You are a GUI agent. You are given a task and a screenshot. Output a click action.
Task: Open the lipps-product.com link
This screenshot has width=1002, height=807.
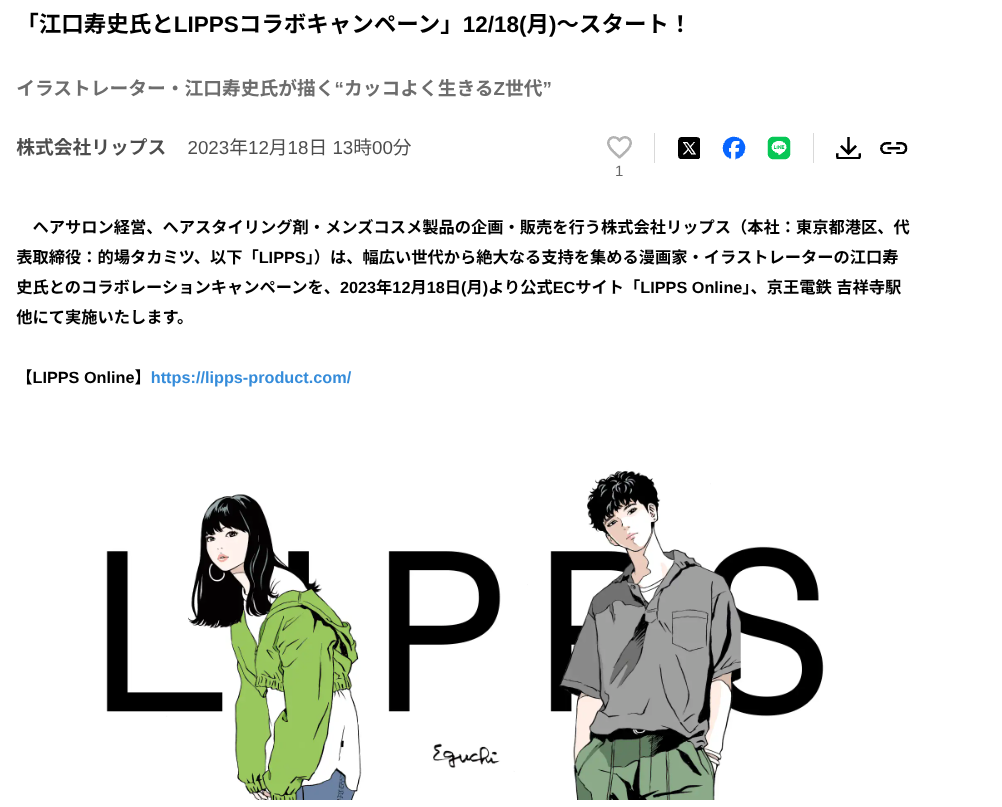click(x=250, y=378)
